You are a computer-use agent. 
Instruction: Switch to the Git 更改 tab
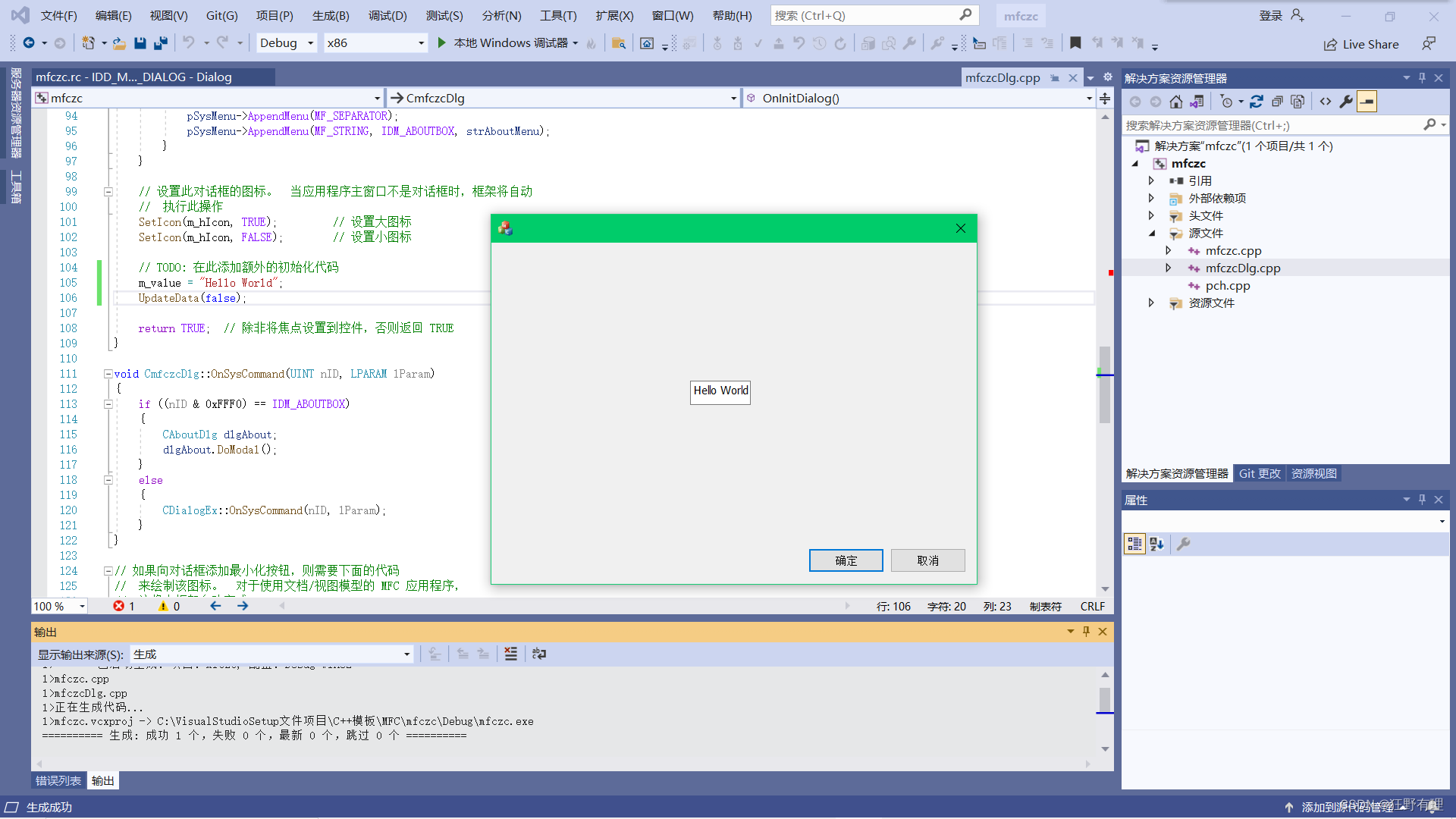point(1259,473)
